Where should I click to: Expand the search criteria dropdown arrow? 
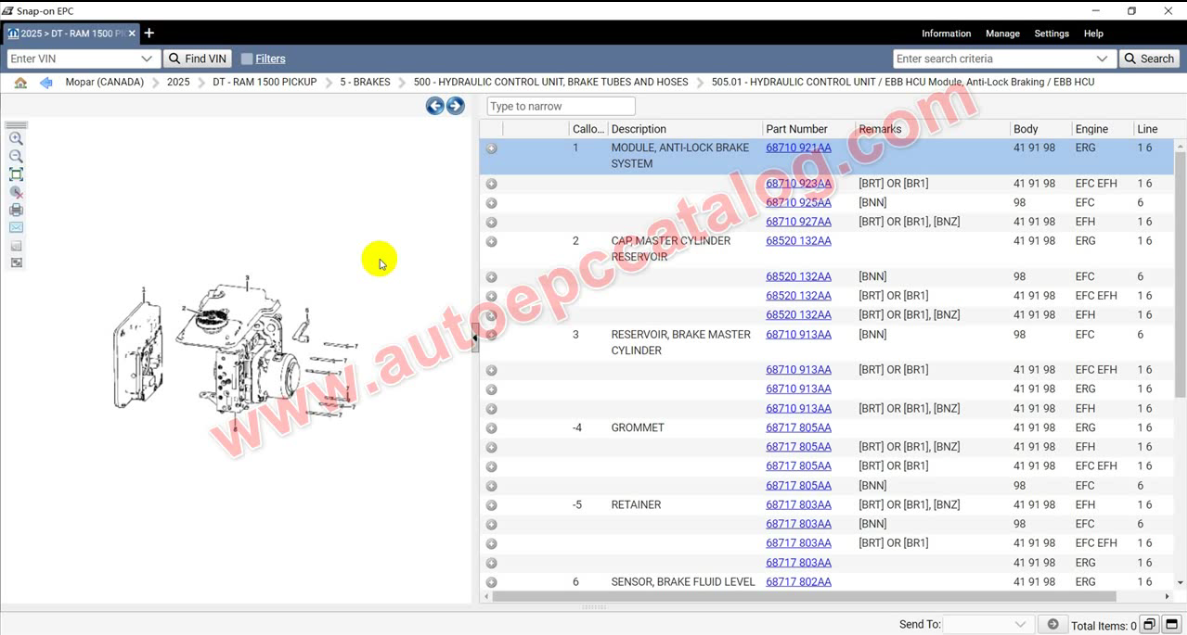pos(1102,59)
